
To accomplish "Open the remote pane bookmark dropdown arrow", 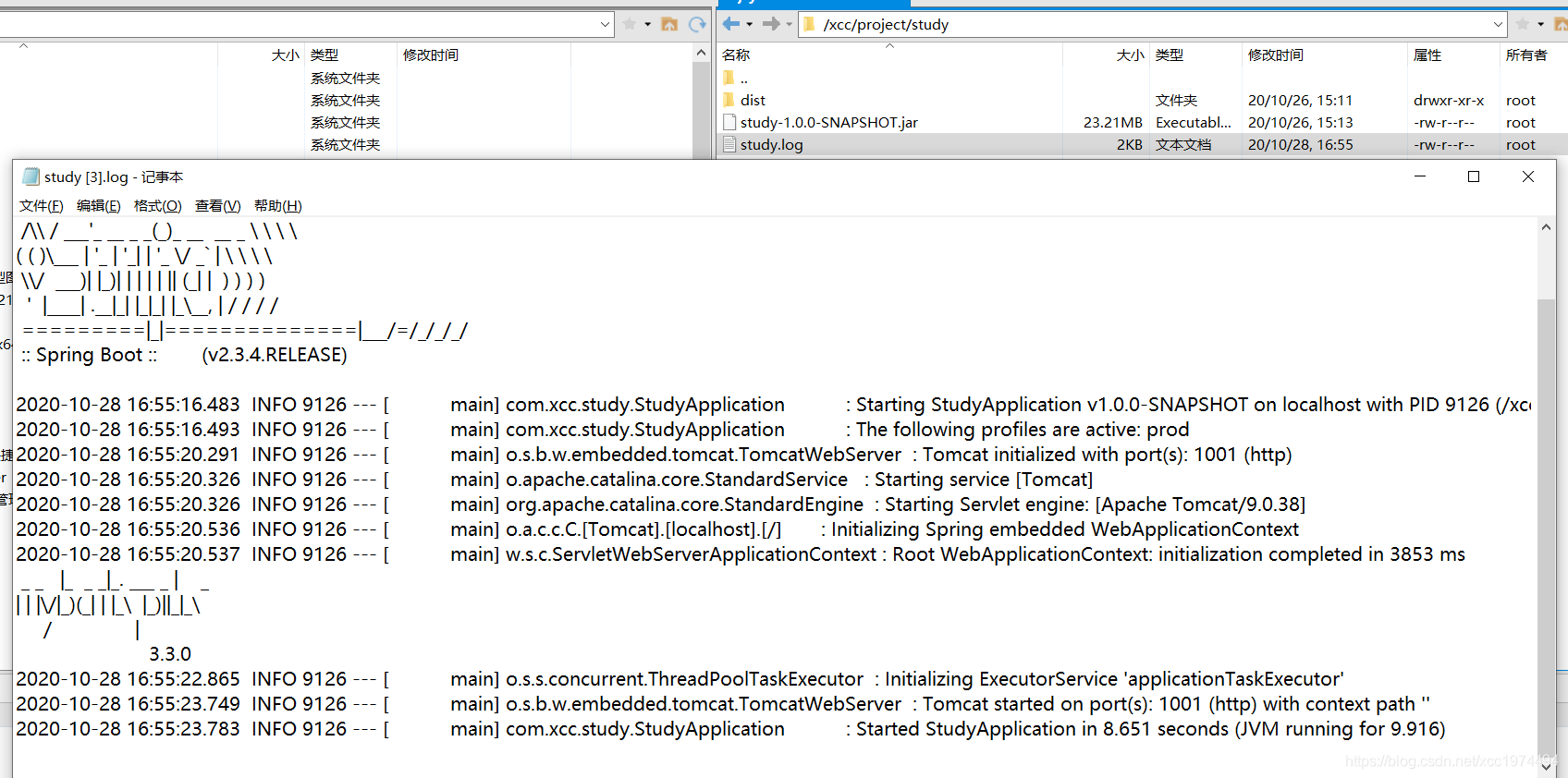I will pos(1540,24).
